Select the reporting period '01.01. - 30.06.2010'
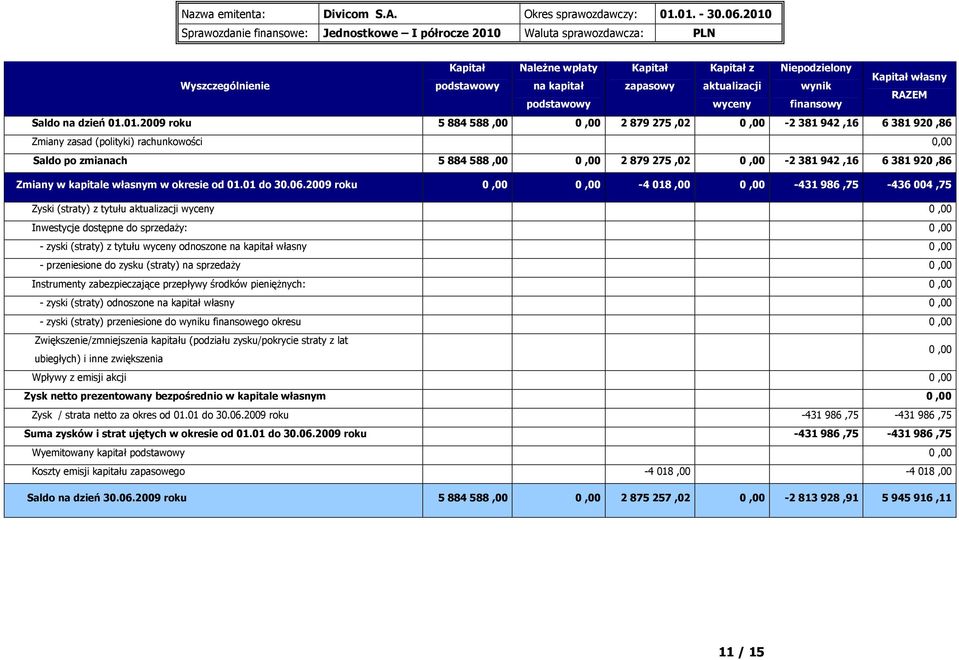 pos(716,14)
